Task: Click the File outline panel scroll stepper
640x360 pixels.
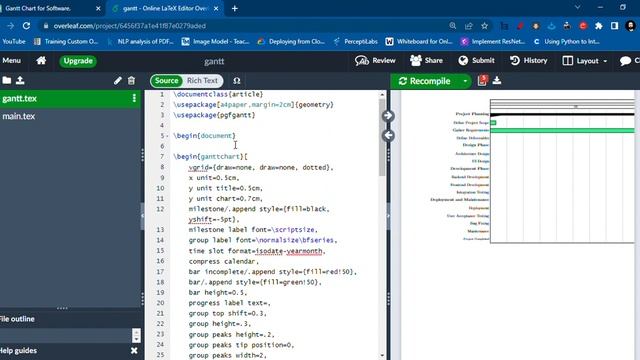Action: click(136, 336)
